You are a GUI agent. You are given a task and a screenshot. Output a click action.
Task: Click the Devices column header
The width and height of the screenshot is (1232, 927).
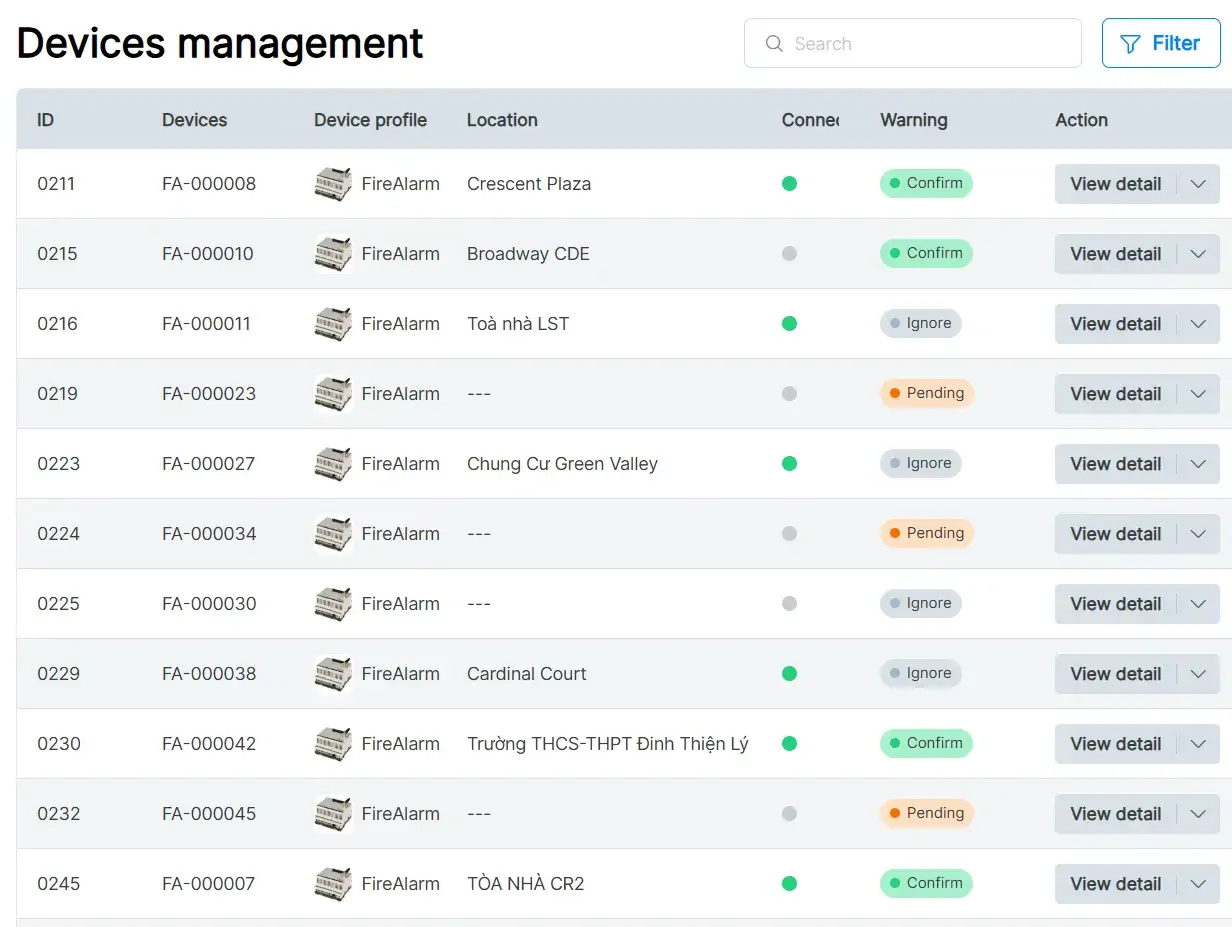click(194, 120)
